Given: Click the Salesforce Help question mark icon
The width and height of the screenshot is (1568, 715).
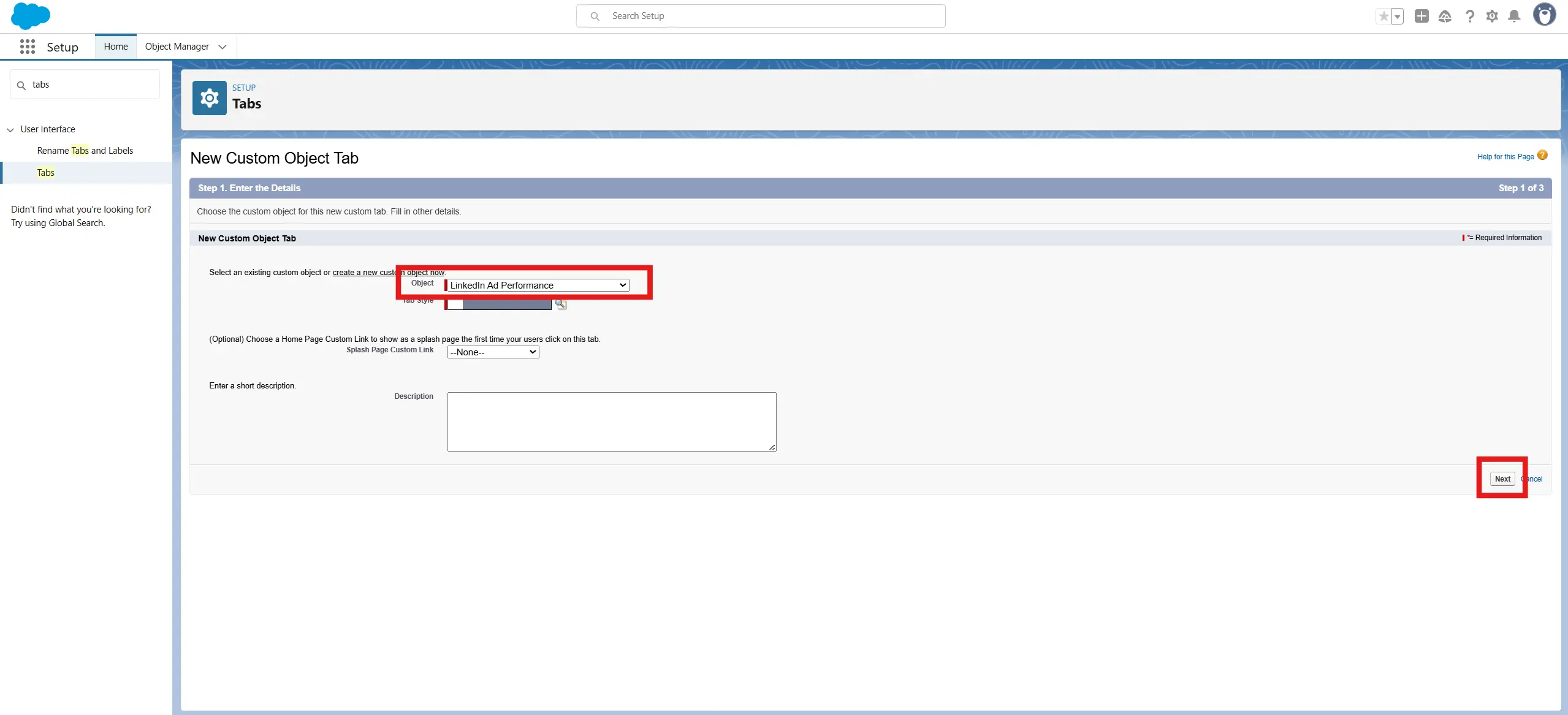Looking at the screenshot, I should click(x=1469, y=17).
